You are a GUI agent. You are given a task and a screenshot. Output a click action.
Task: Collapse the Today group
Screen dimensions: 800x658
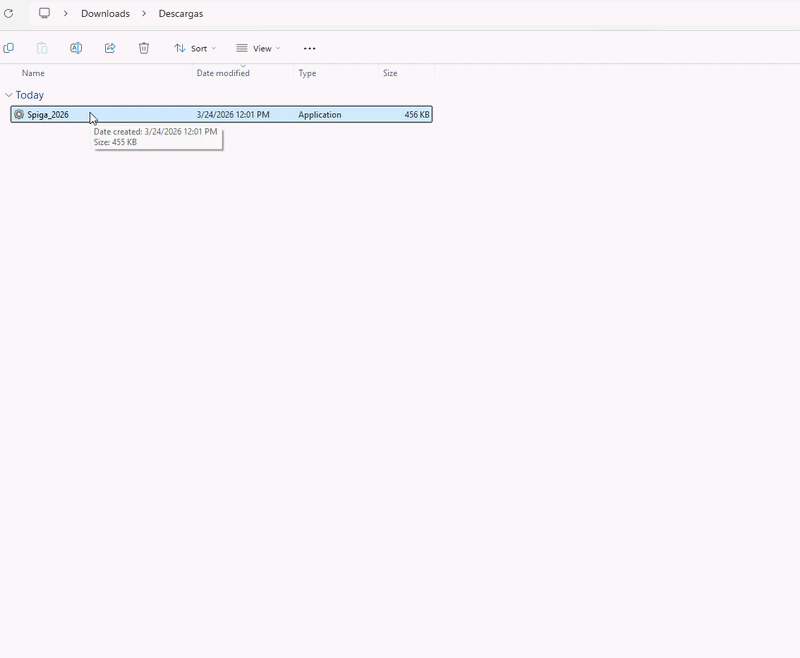pos(9,95)
